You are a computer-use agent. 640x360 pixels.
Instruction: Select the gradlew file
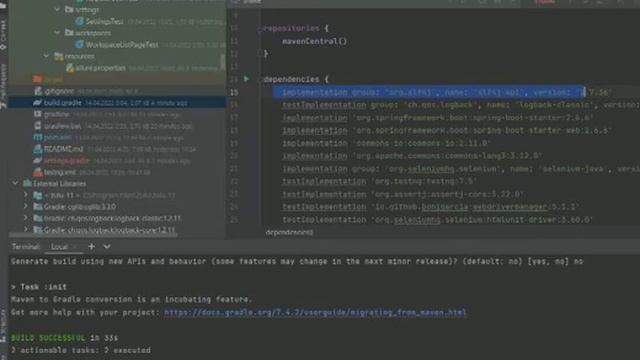tap(56, 114)
